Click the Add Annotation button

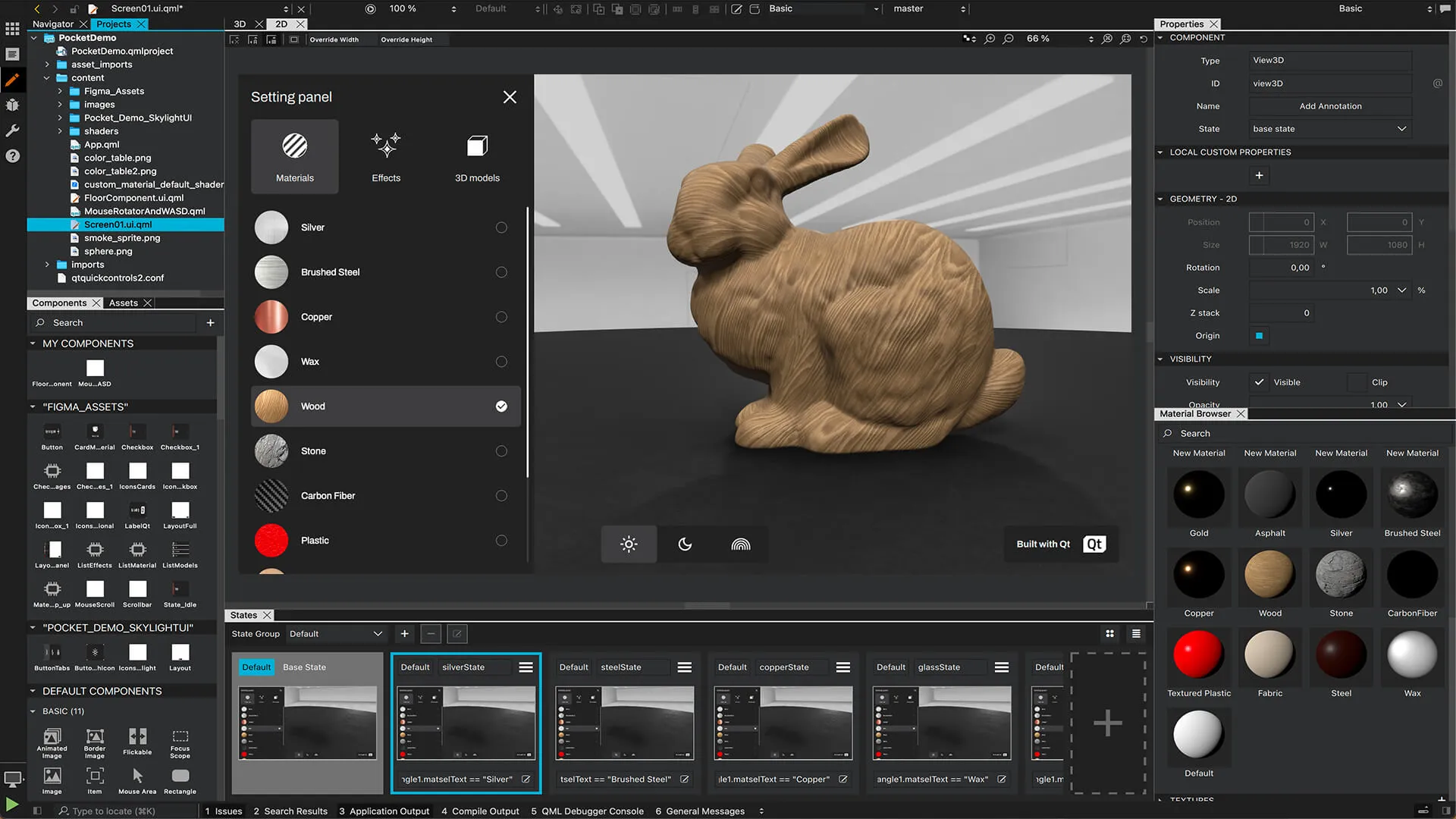tap(1330, 106)
